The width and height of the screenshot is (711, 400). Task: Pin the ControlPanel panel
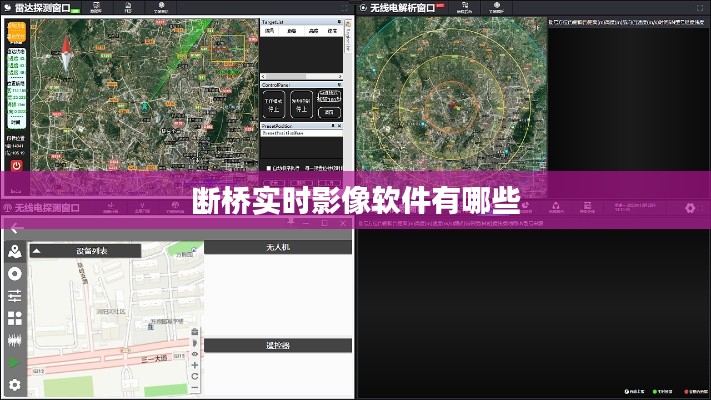point(339,85)
